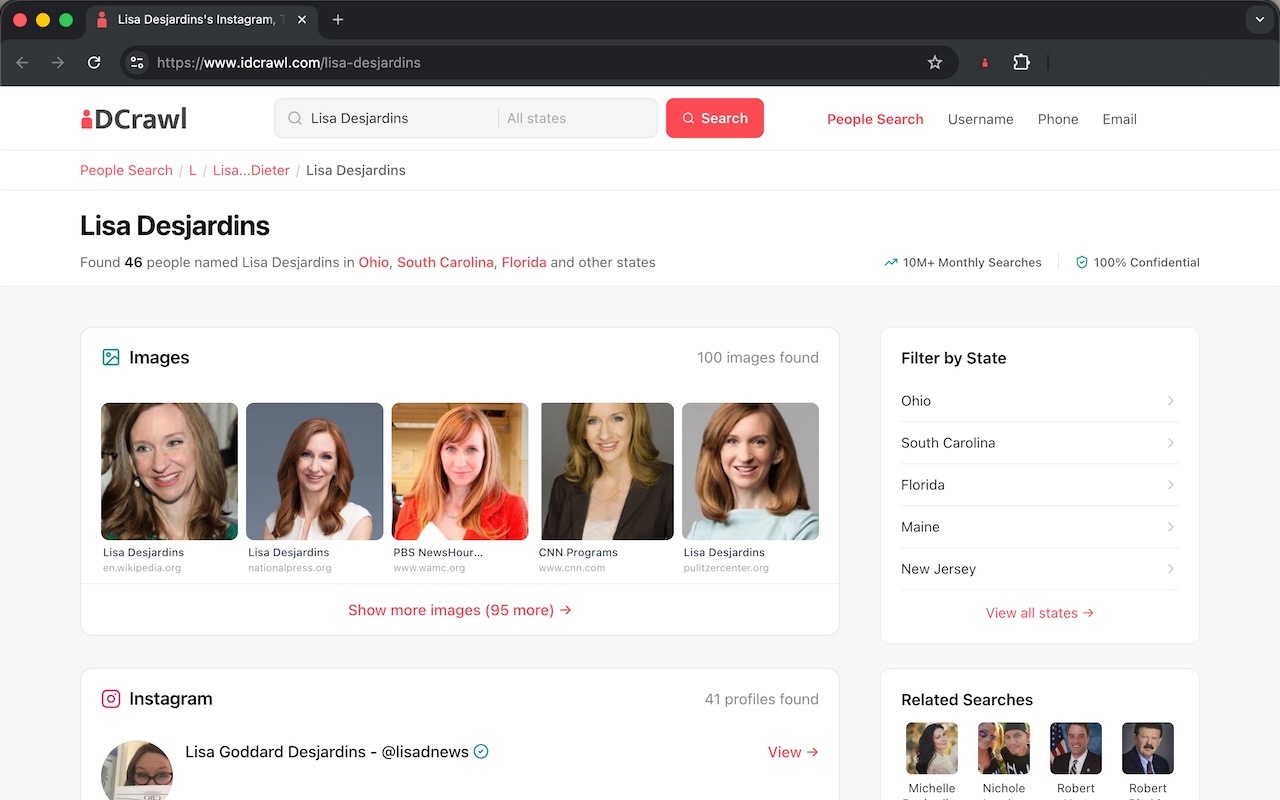
Task: Expand the New Jersey state filter
Action: tap(1040, 569)
